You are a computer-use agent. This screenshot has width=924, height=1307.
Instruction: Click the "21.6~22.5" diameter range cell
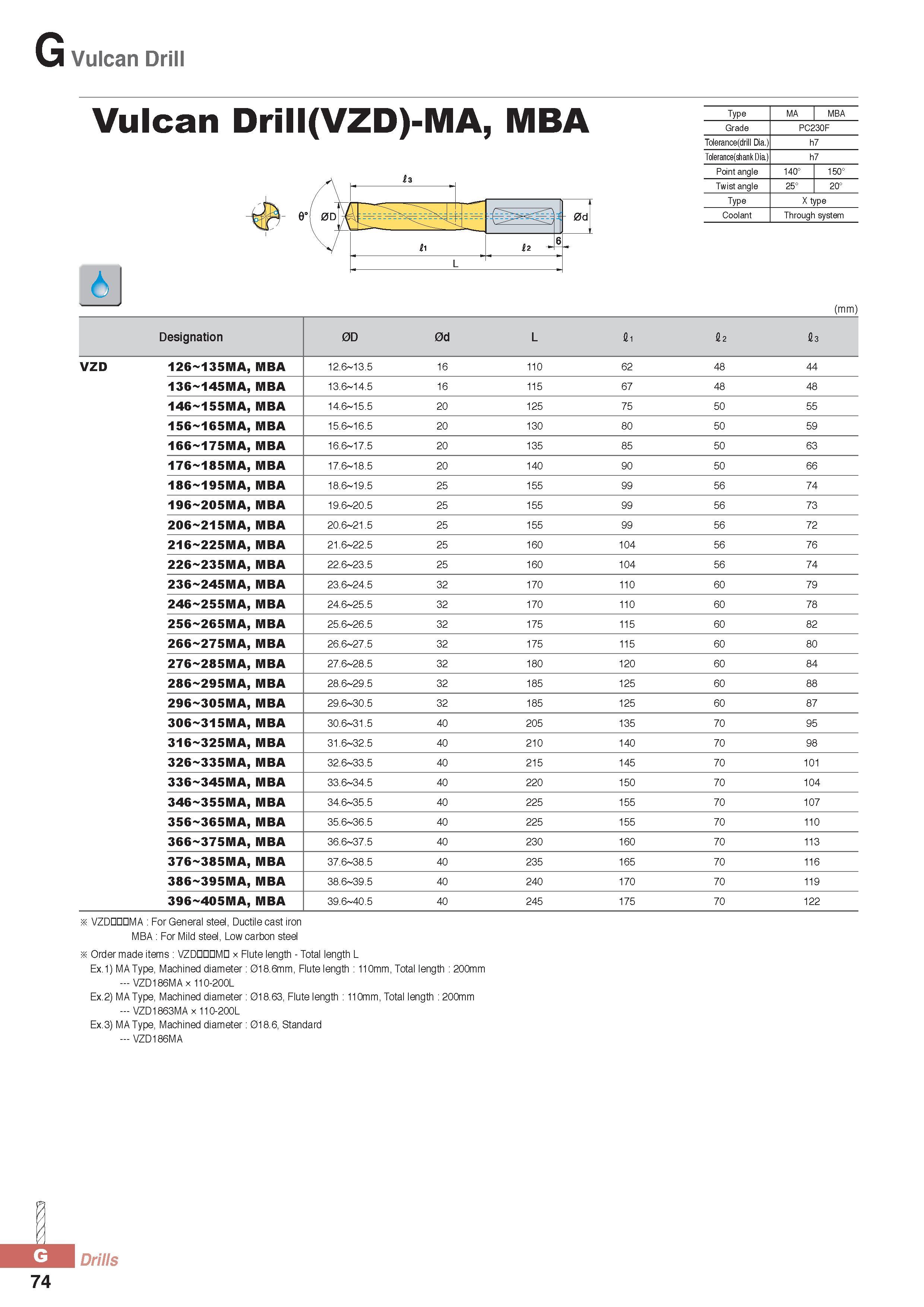coord(350,545)
